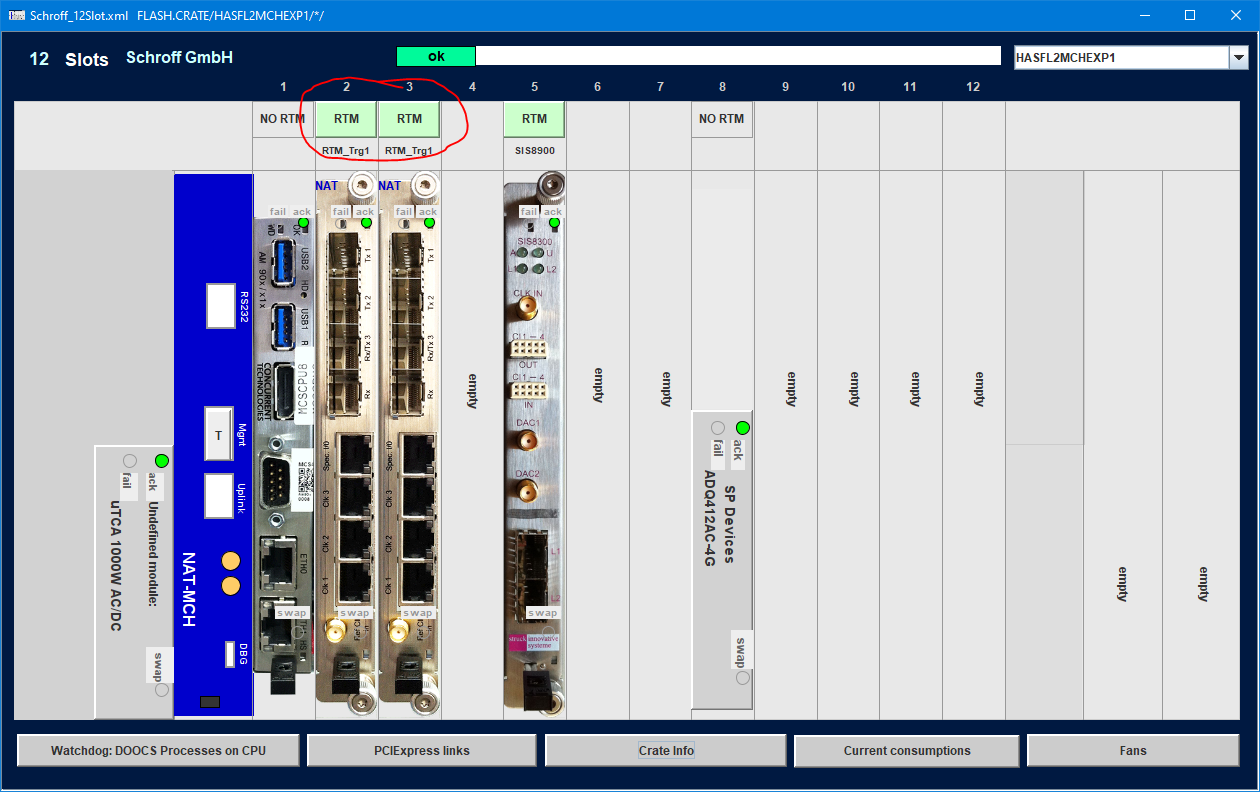The image size is (1260, 792).
Task: Click the ADQ412AC-4G module label
Action: (710, 518)
